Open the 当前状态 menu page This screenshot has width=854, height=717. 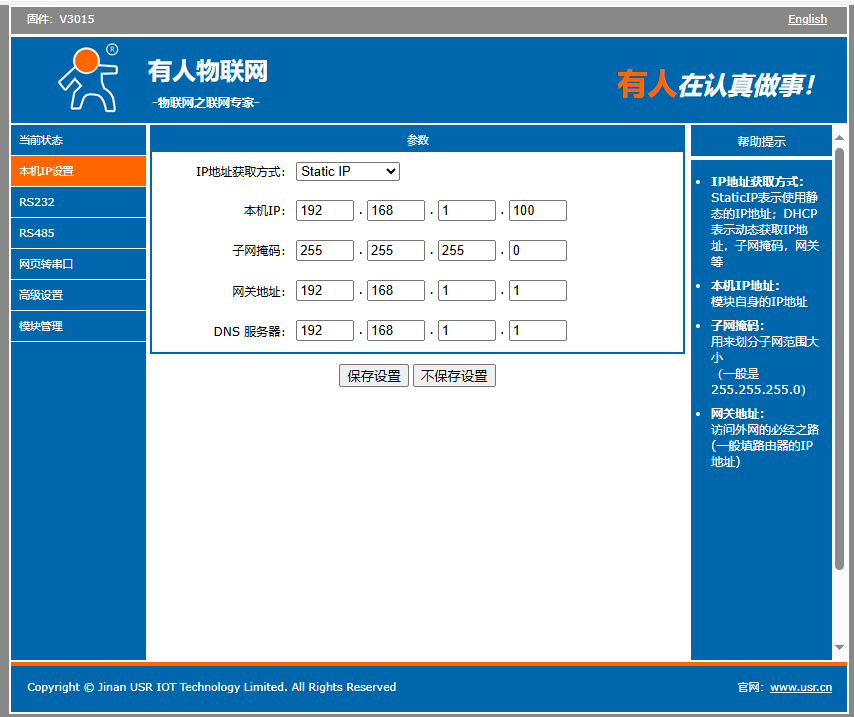point(78,140)
